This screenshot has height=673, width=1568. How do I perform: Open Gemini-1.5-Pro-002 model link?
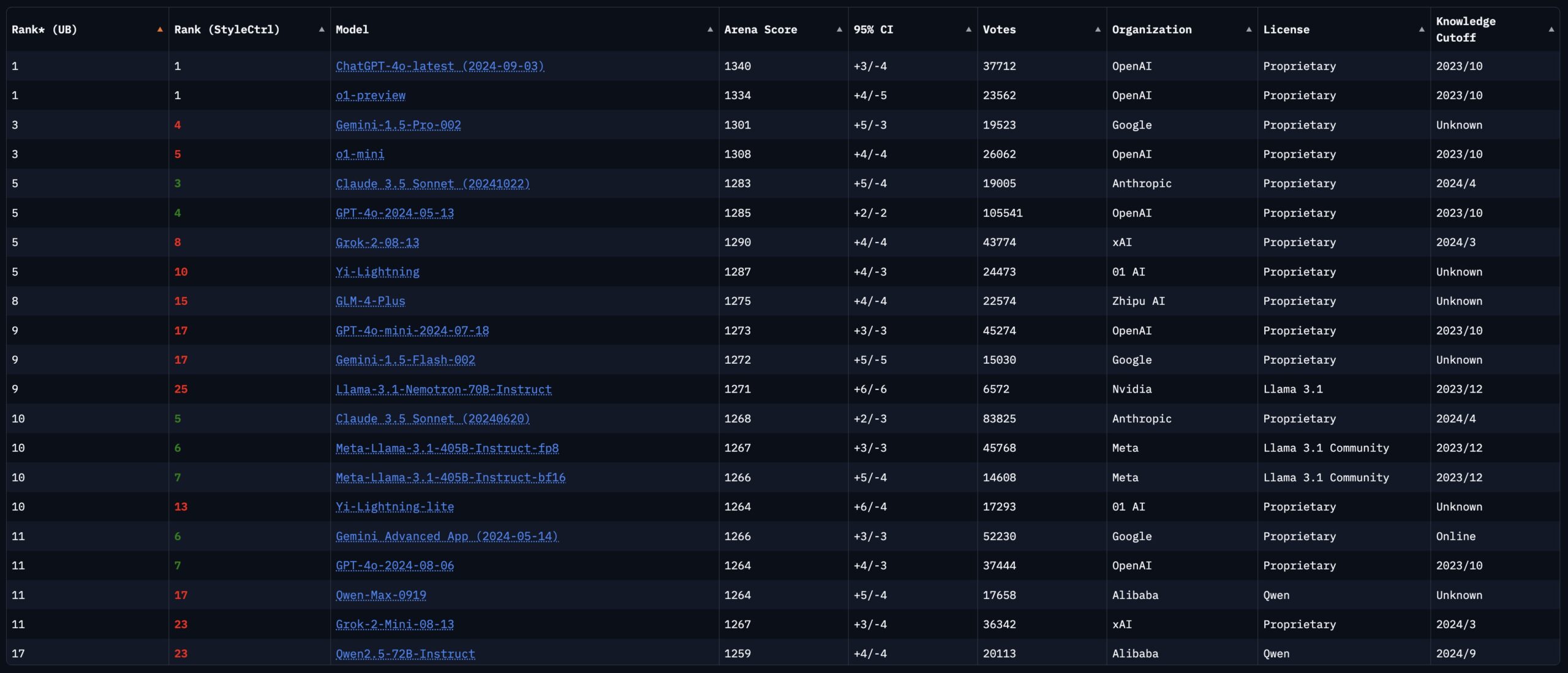[398, 125]
